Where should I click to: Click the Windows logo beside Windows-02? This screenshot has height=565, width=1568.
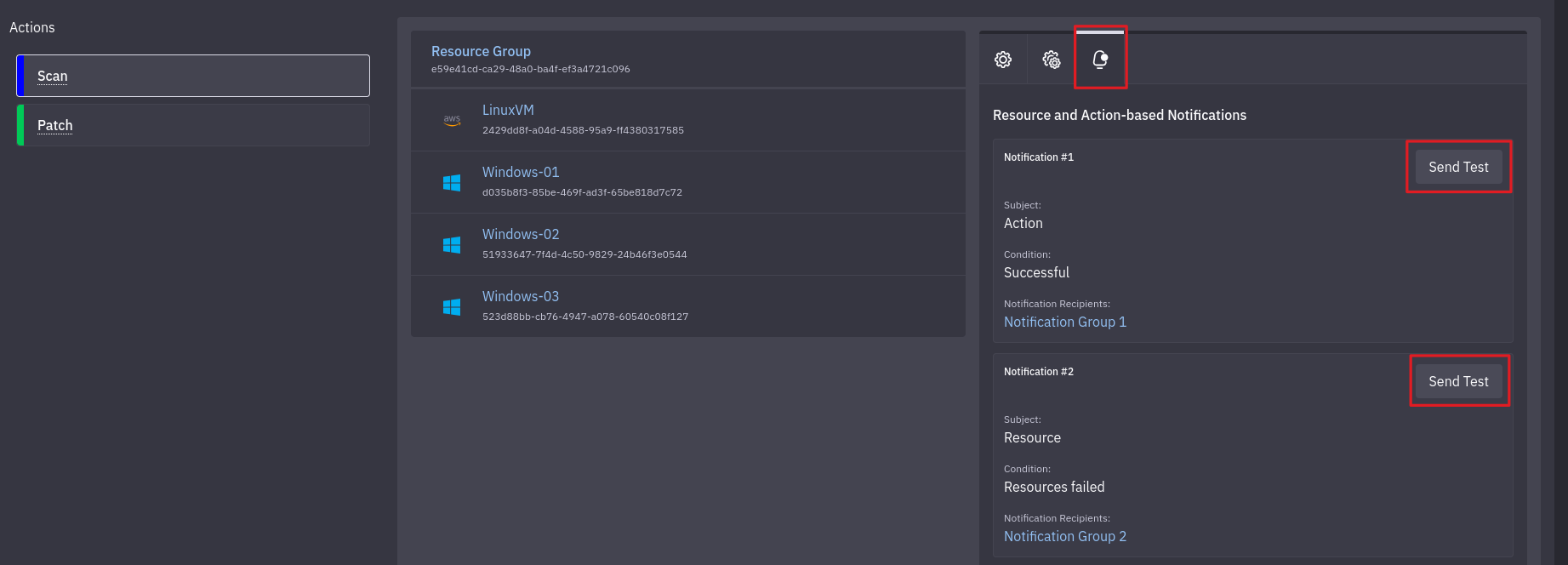(452, 244)
